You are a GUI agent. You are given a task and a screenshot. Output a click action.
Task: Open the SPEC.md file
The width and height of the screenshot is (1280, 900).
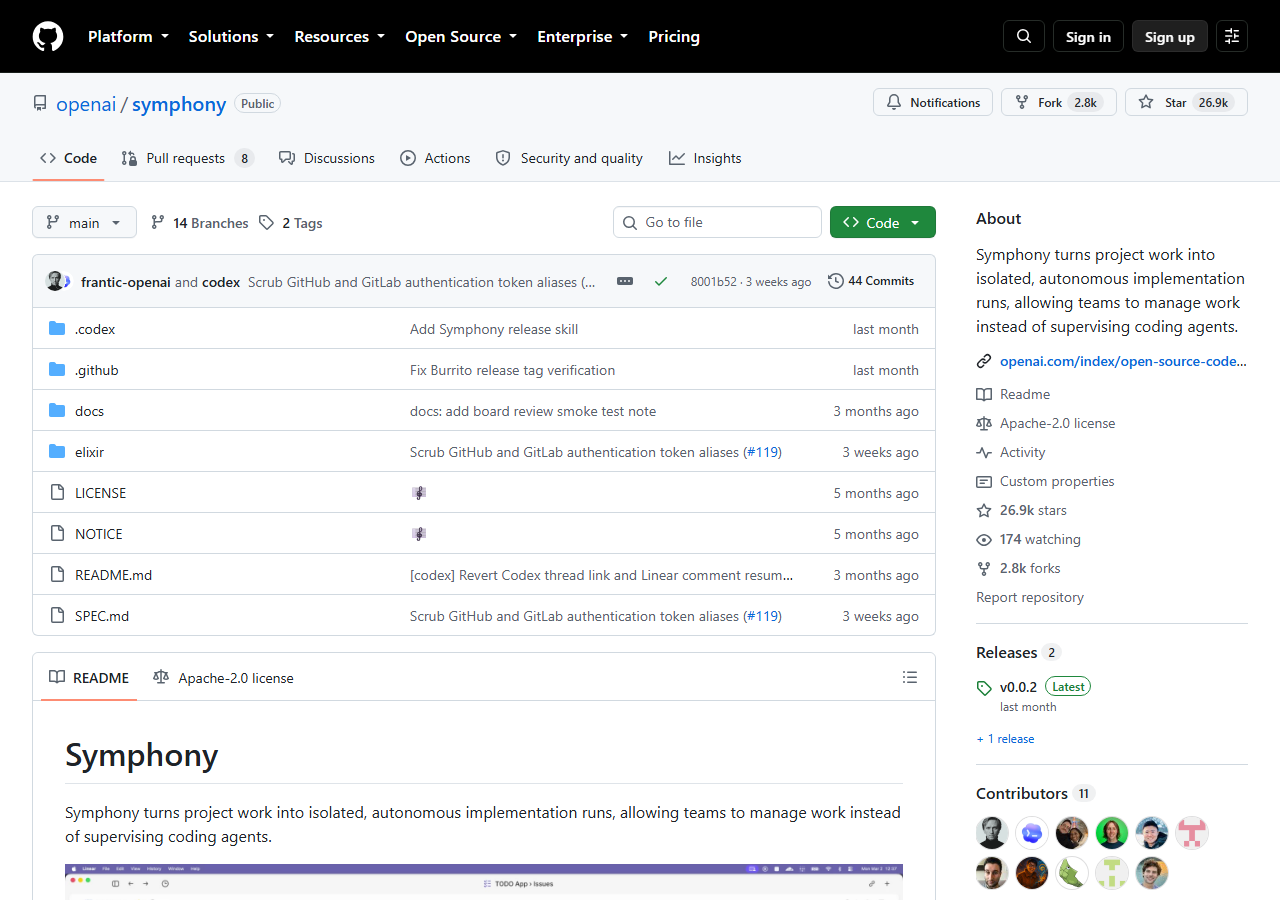point(102,616)
